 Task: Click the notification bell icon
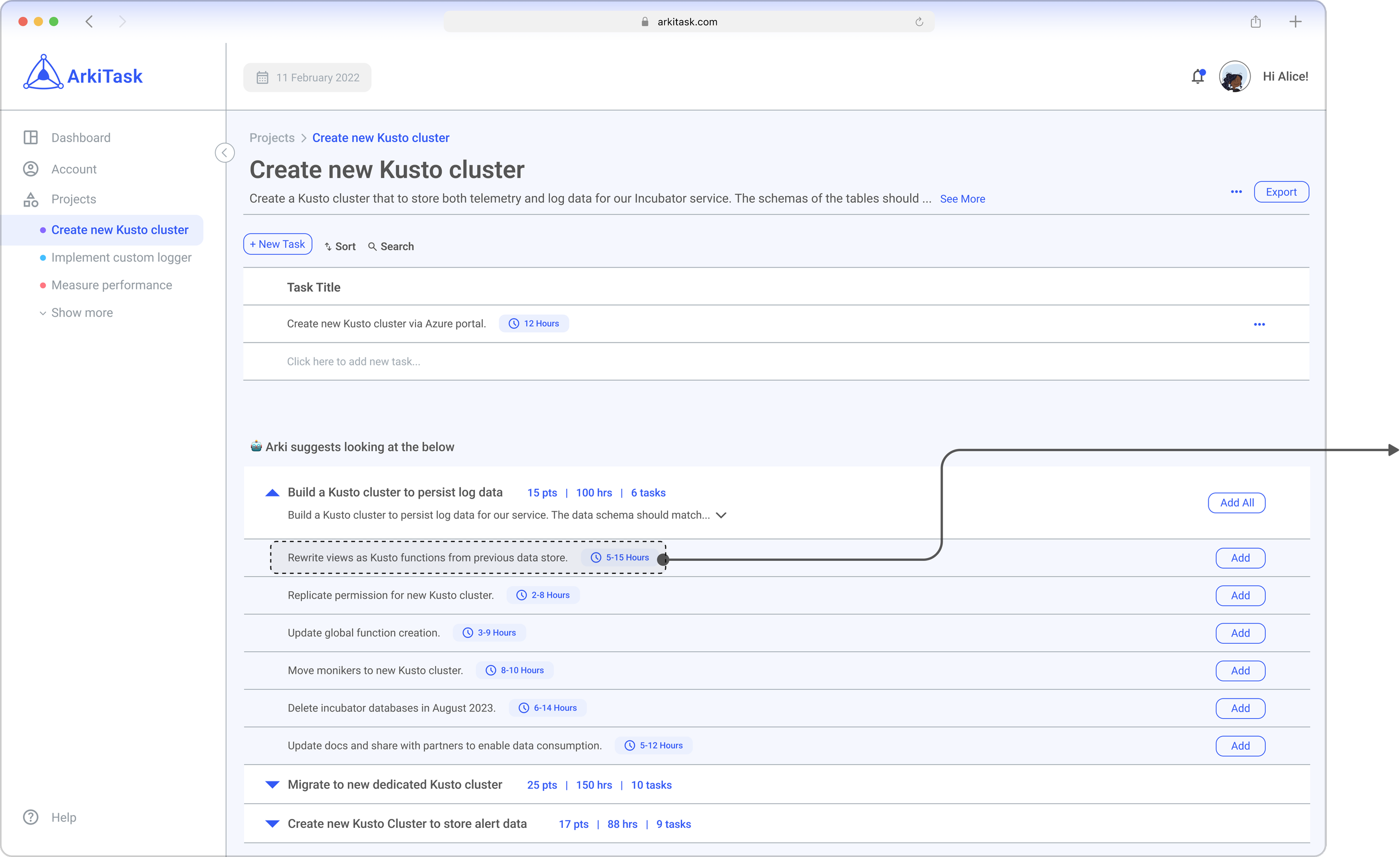point(1197,77)
